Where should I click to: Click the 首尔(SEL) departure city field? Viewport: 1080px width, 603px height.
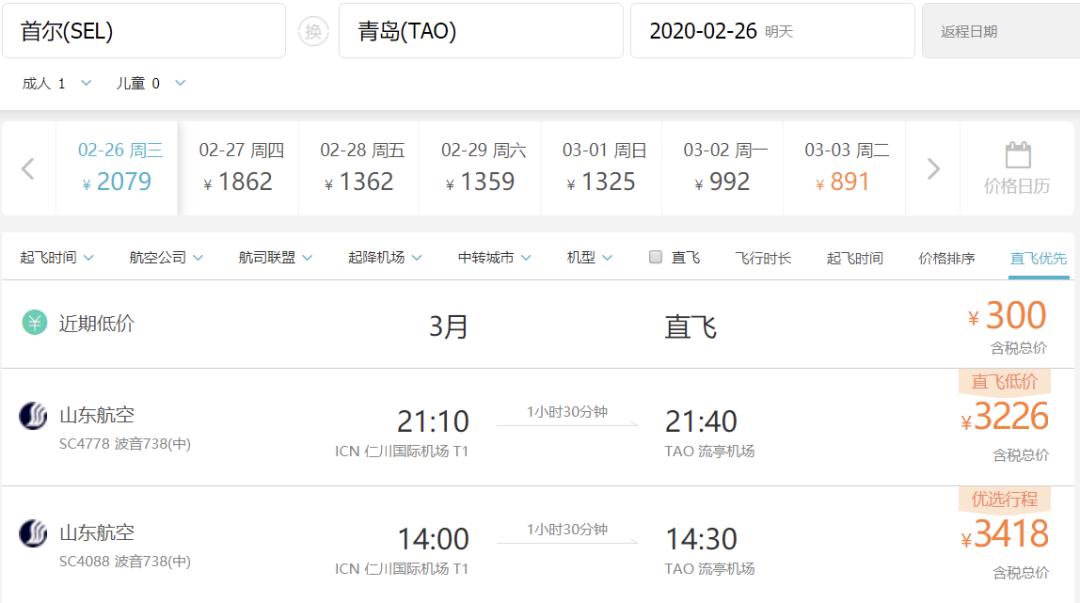(145, 31)
